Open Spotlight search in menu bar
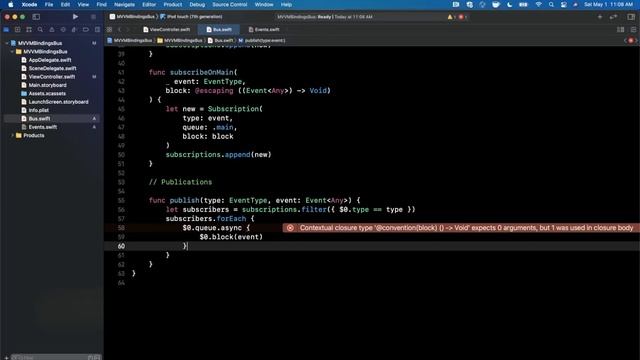Image resolution: width=640 pixels, height=360 pixels. (x=551, y=4)
